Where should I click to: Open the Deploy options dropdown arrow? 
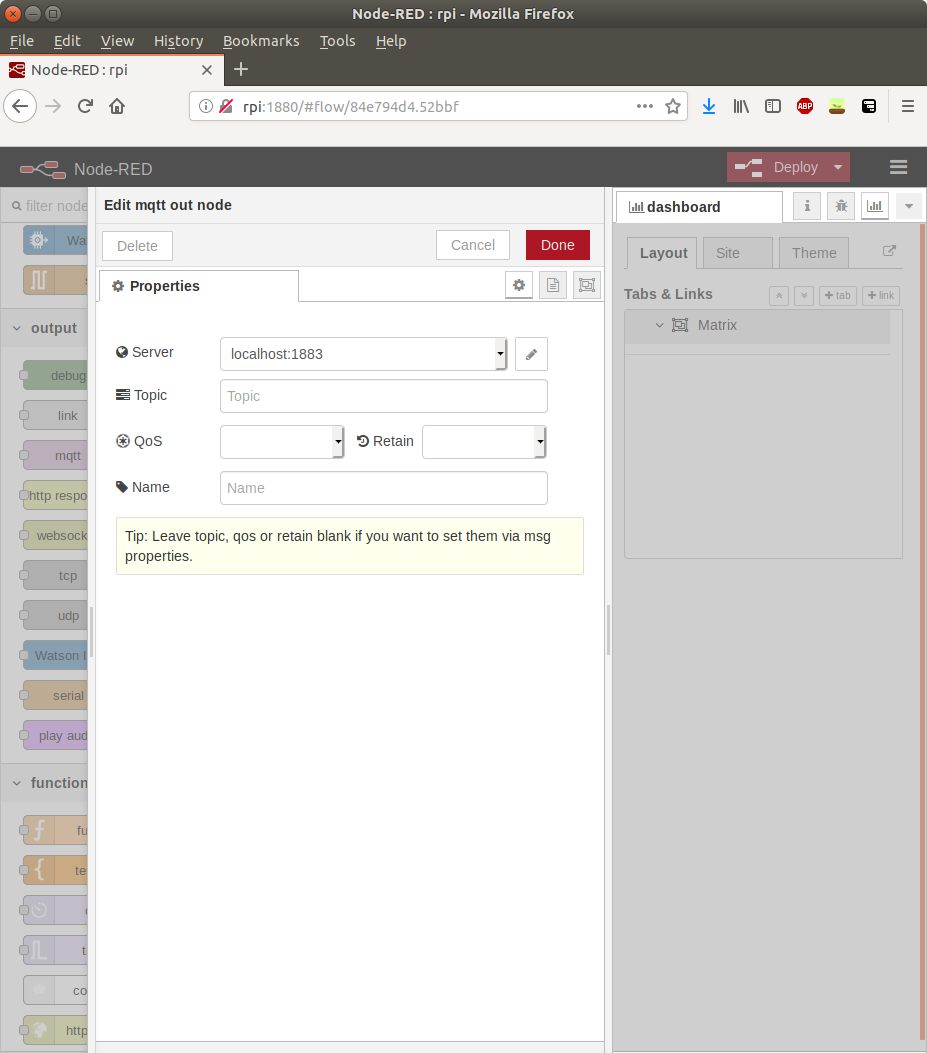point(838,167)
